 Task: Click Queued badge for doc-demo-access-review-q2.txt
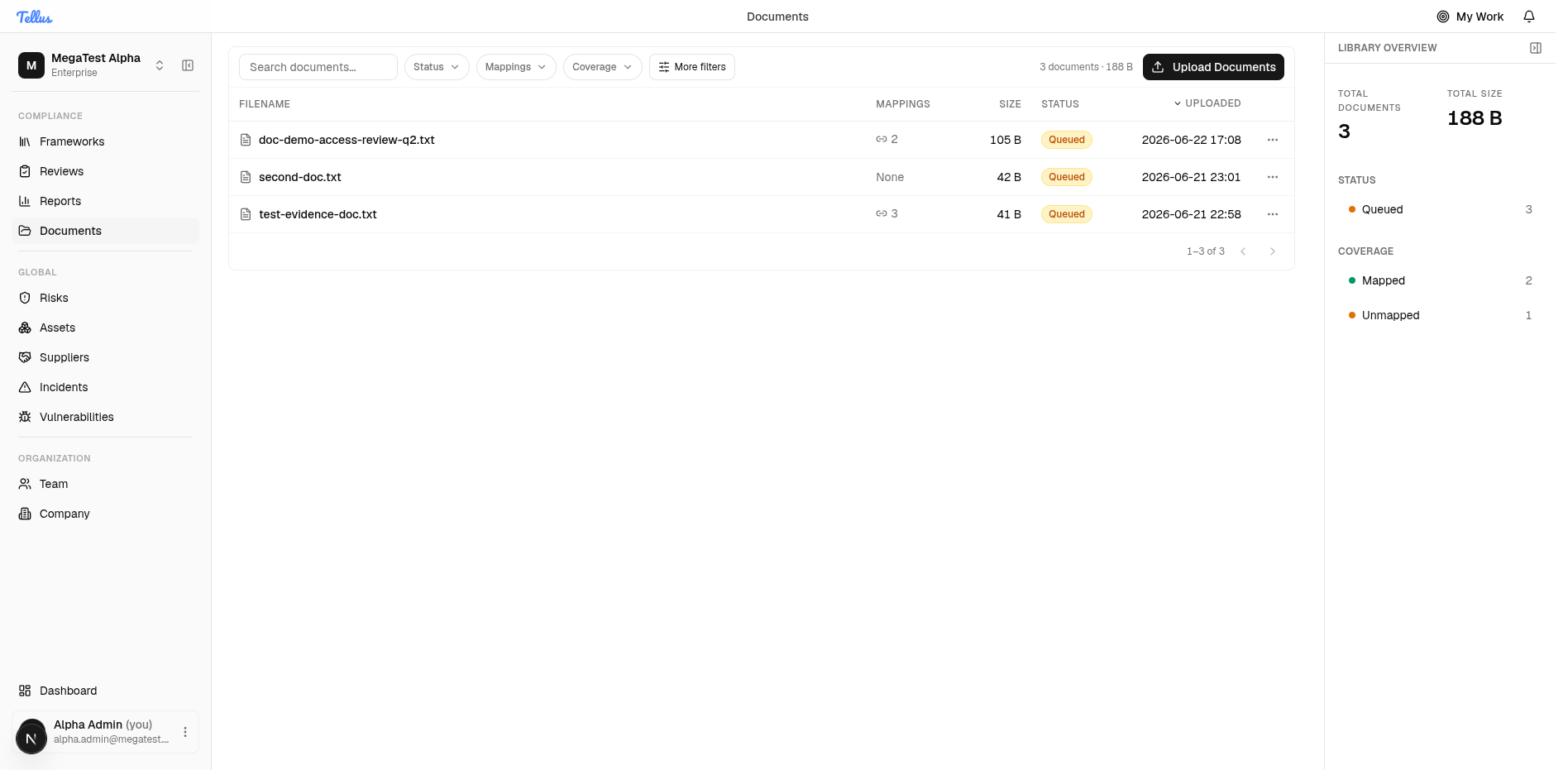tap(1067, 140)
